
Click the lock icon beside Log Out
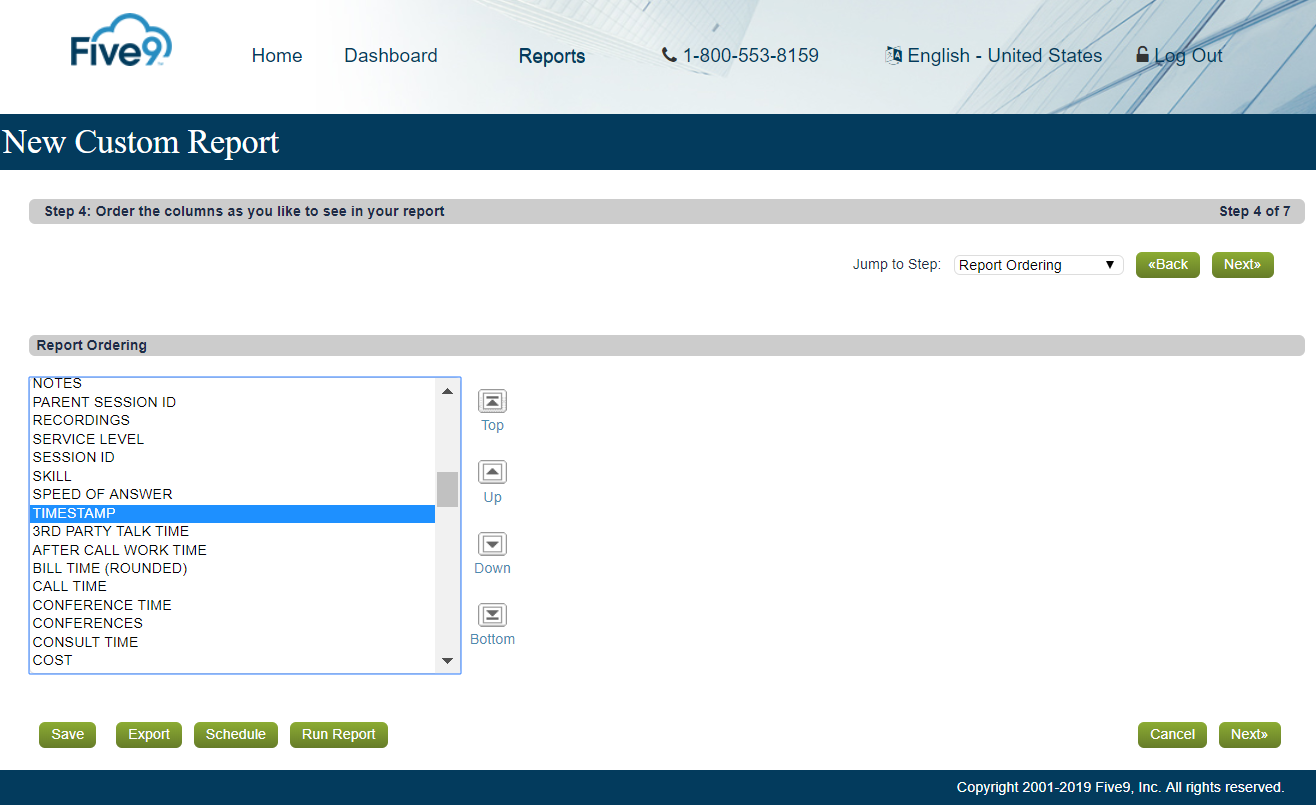tap(1141, 55)
